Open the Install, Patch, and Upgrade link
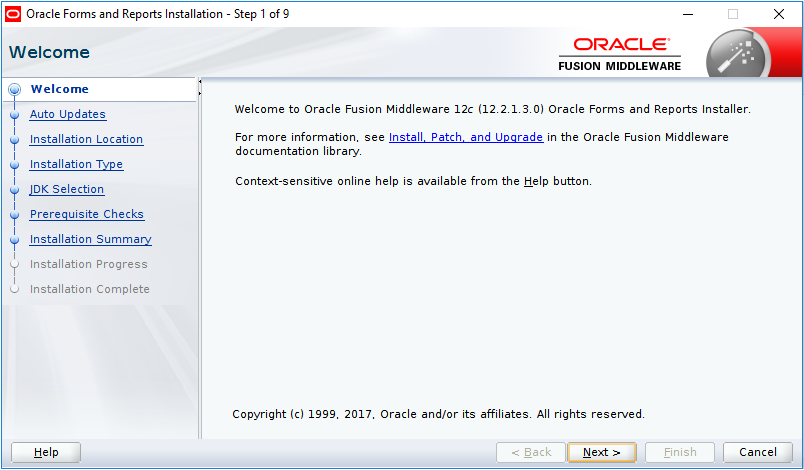804x470 pixels. tap(465, 137)
